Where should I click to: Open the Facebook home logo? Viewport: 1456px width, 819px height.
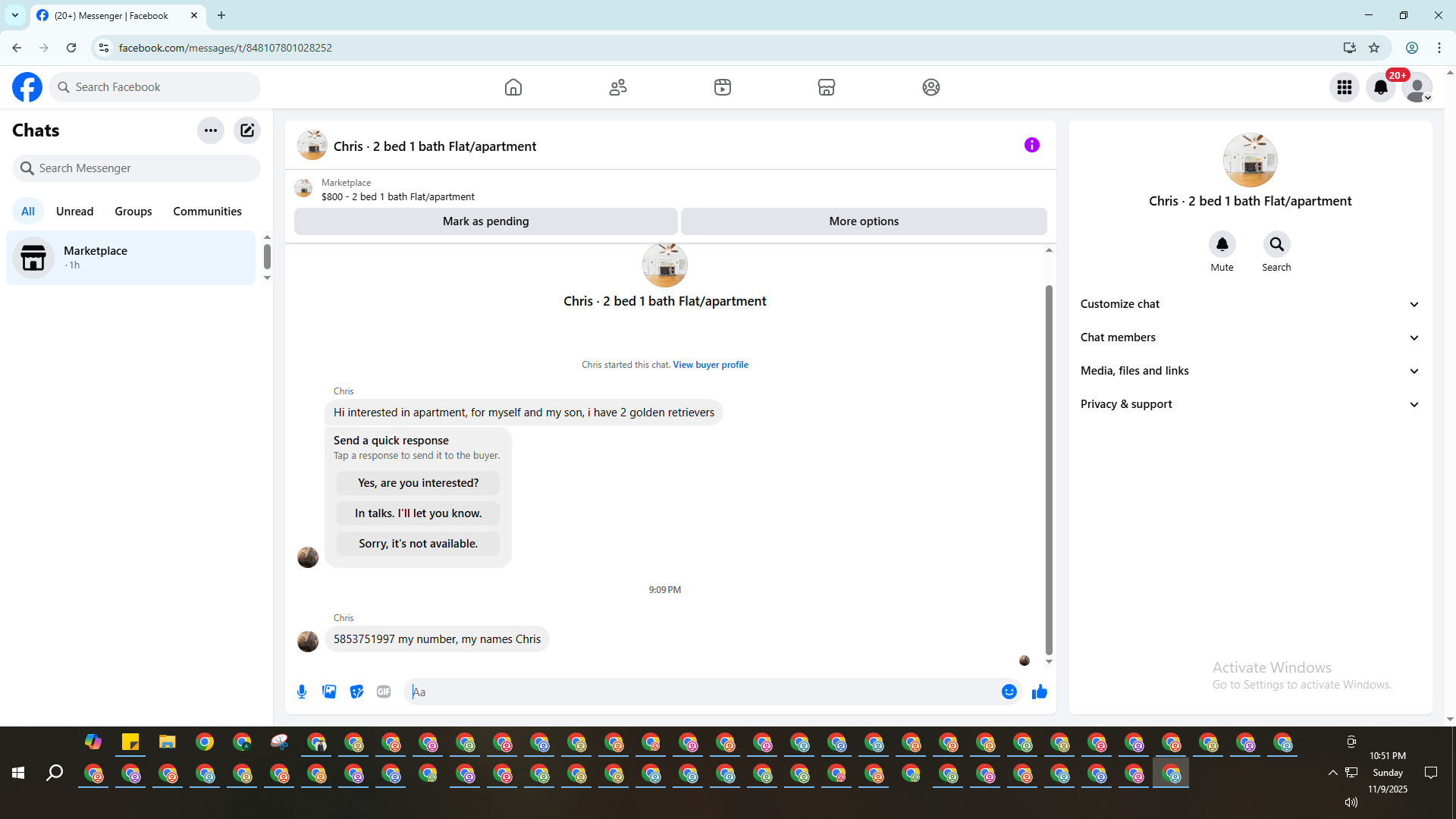pyautogui.click(x=27, y=87)
